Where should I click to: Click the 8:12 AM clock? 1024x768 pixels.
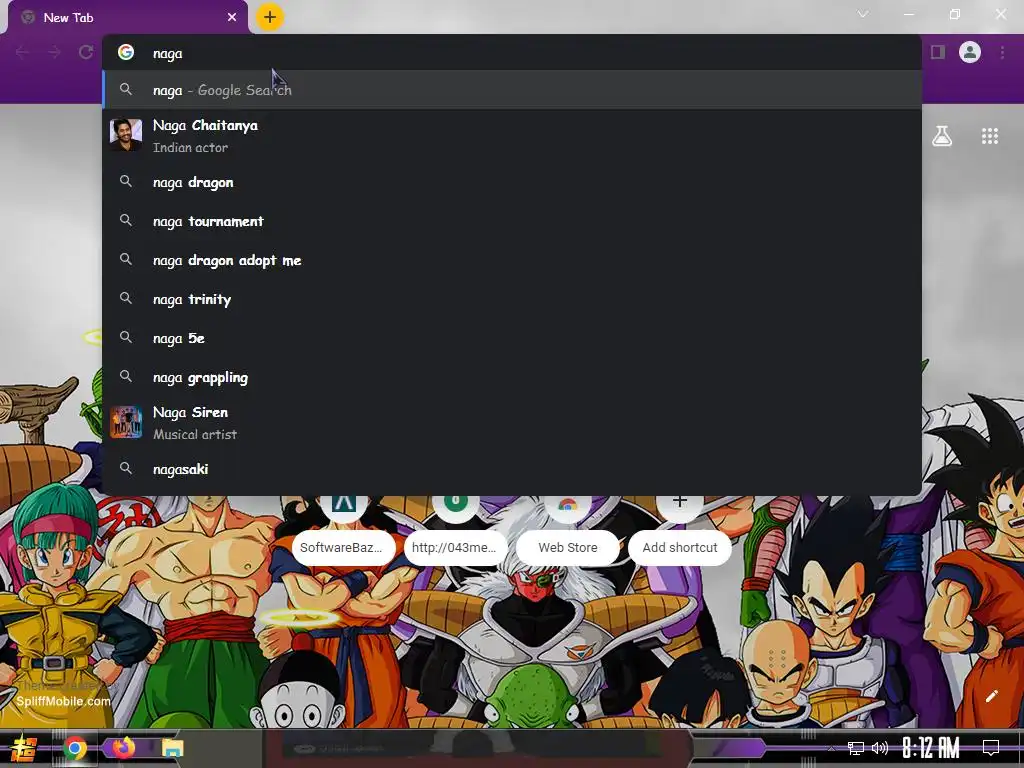tap(931, 748)
